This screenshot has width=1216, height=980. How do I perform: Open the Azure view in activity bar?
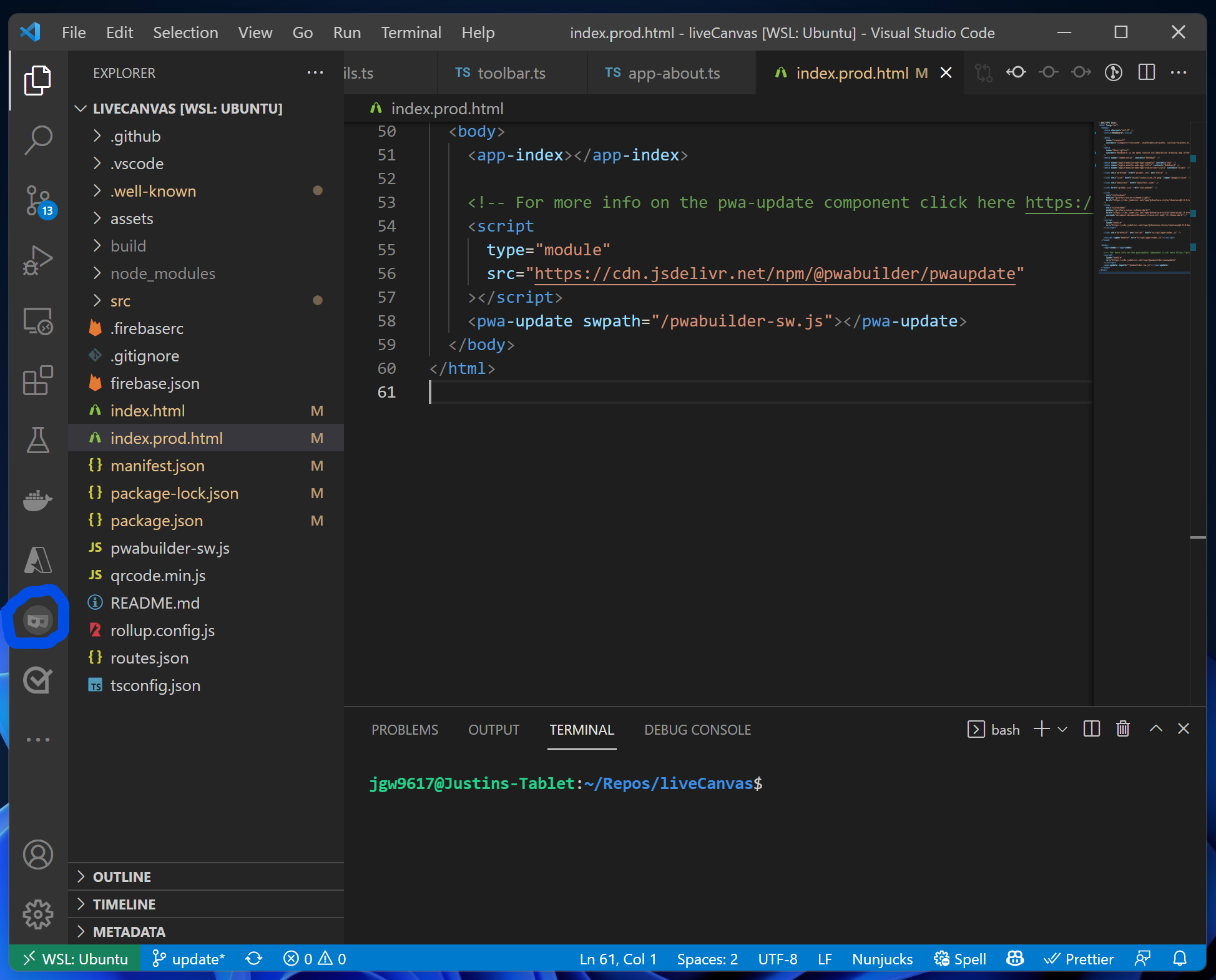pos(38,559)
